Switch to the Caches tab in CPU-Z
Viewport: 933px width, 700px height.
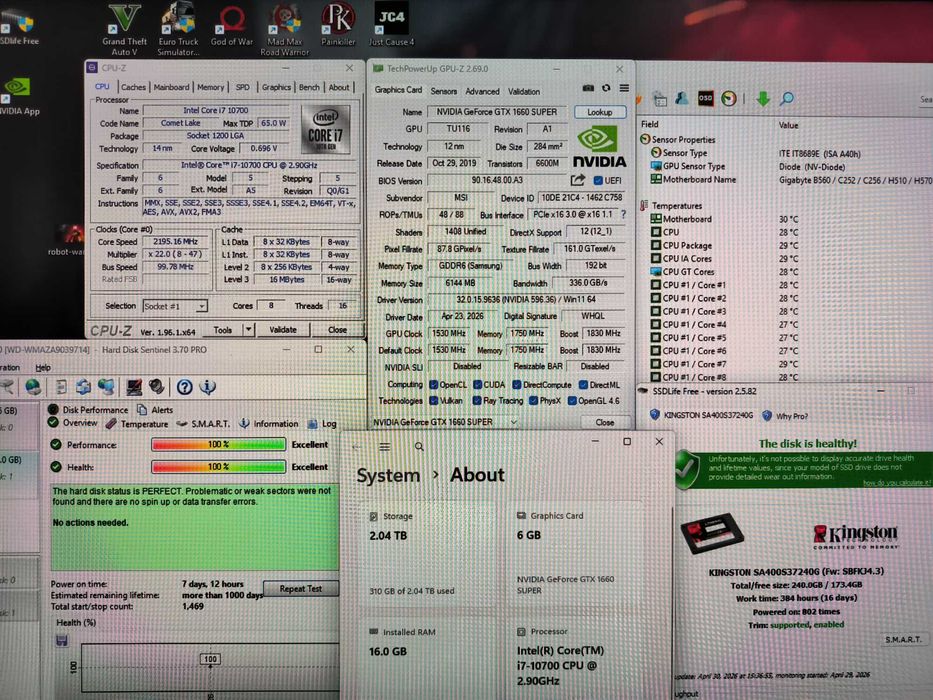click(x=133, y=87)
